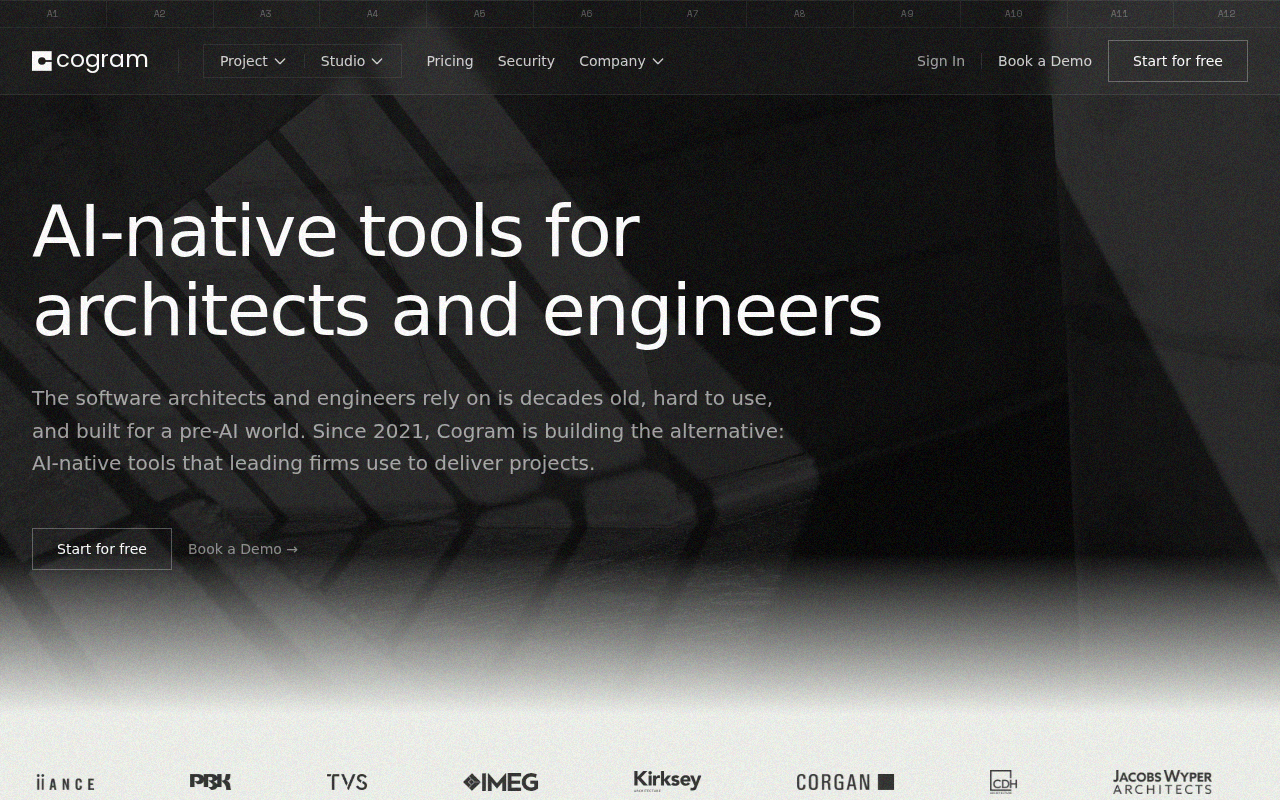Click Book a Demo arrow link in hero

243,549
